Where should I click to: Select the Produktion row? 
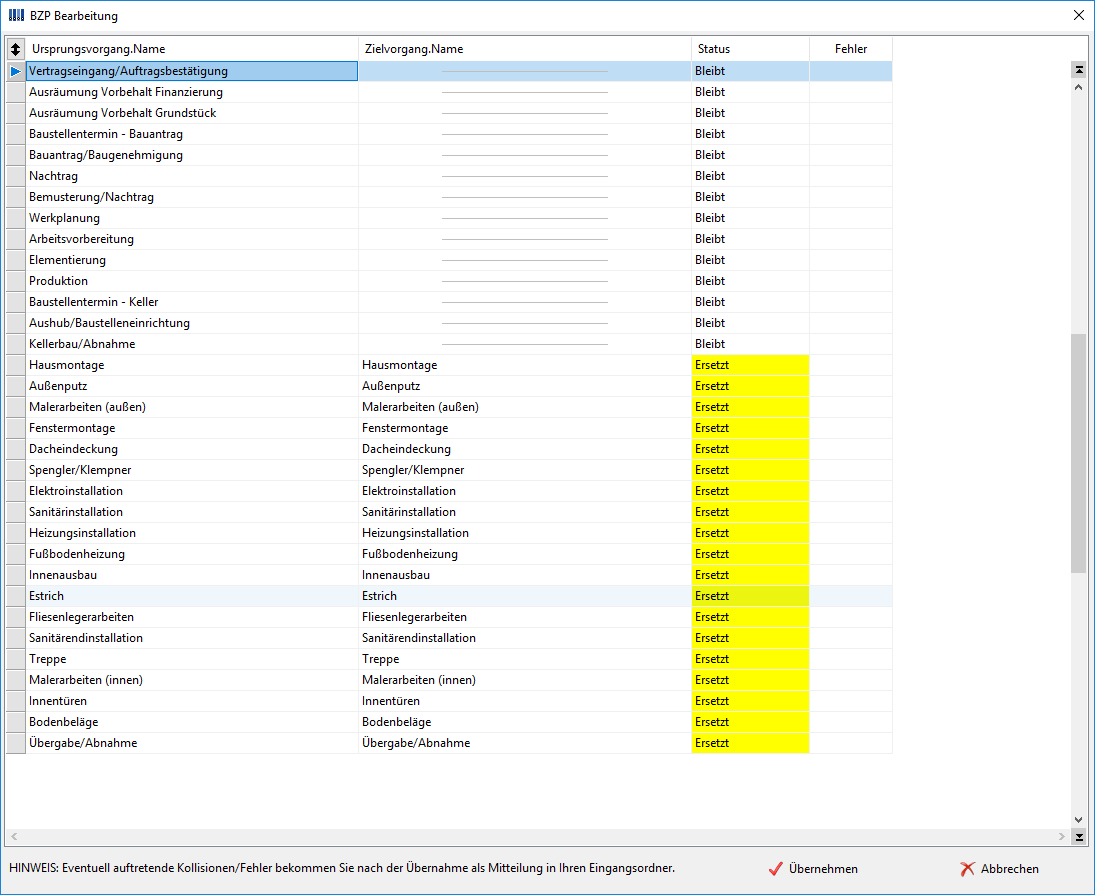point(449,281)
